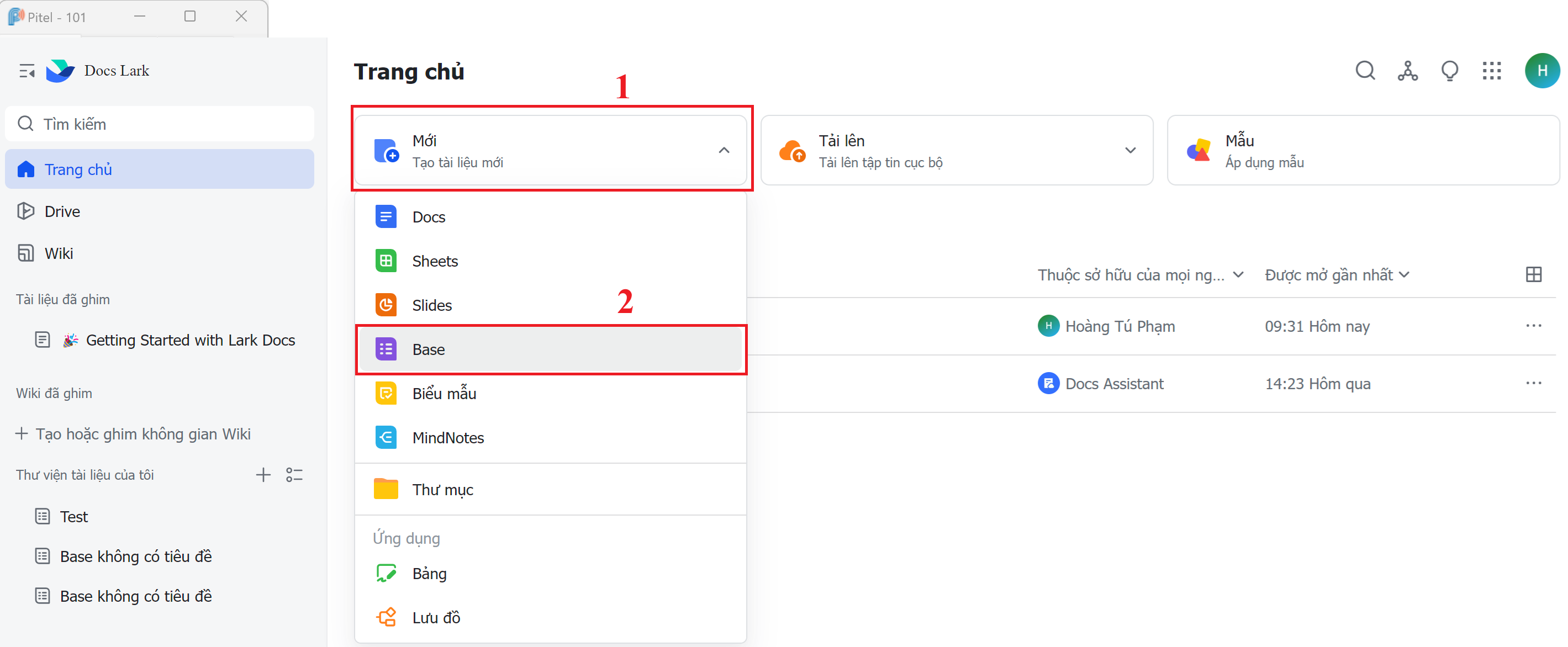Click the Mẫu templates button
1568x647 pixels.
(1362, 150)
